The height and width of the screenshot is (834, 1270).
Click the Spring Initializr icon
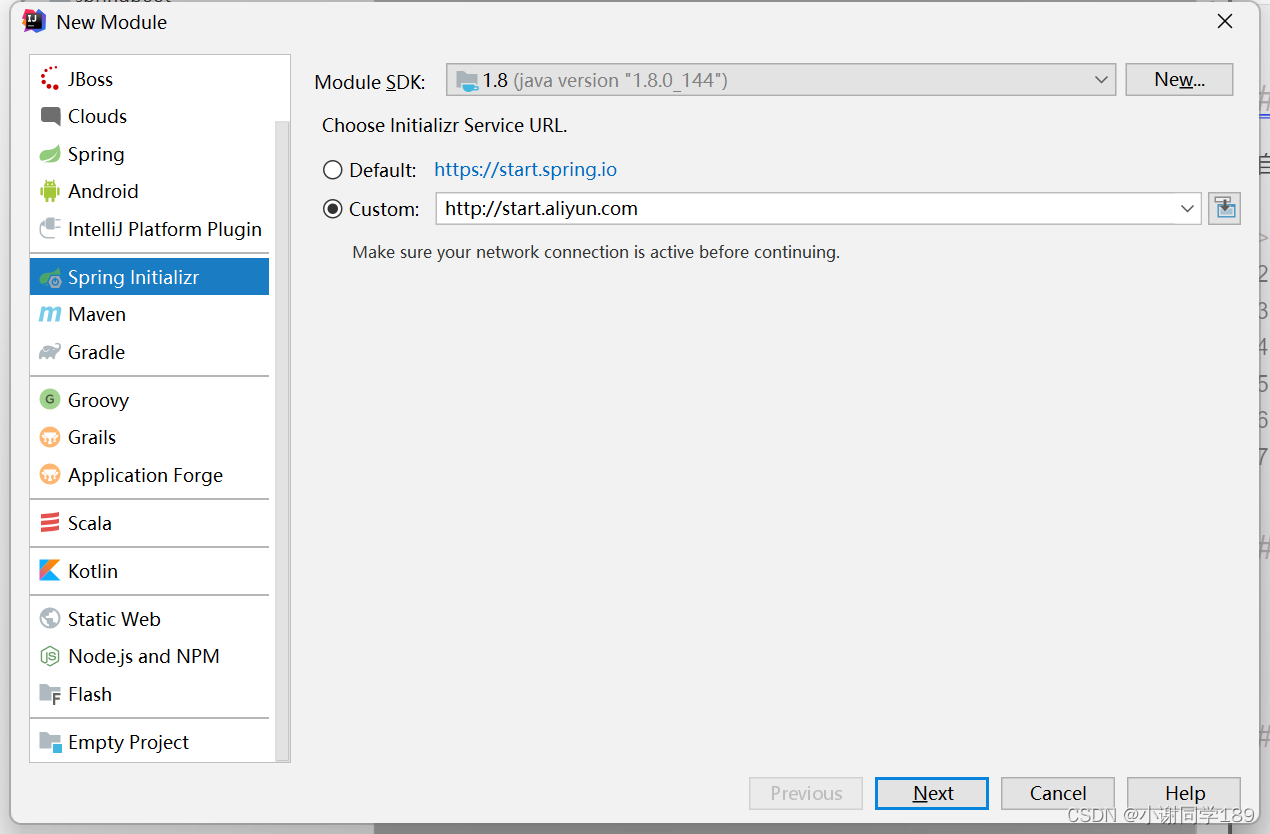50,277
